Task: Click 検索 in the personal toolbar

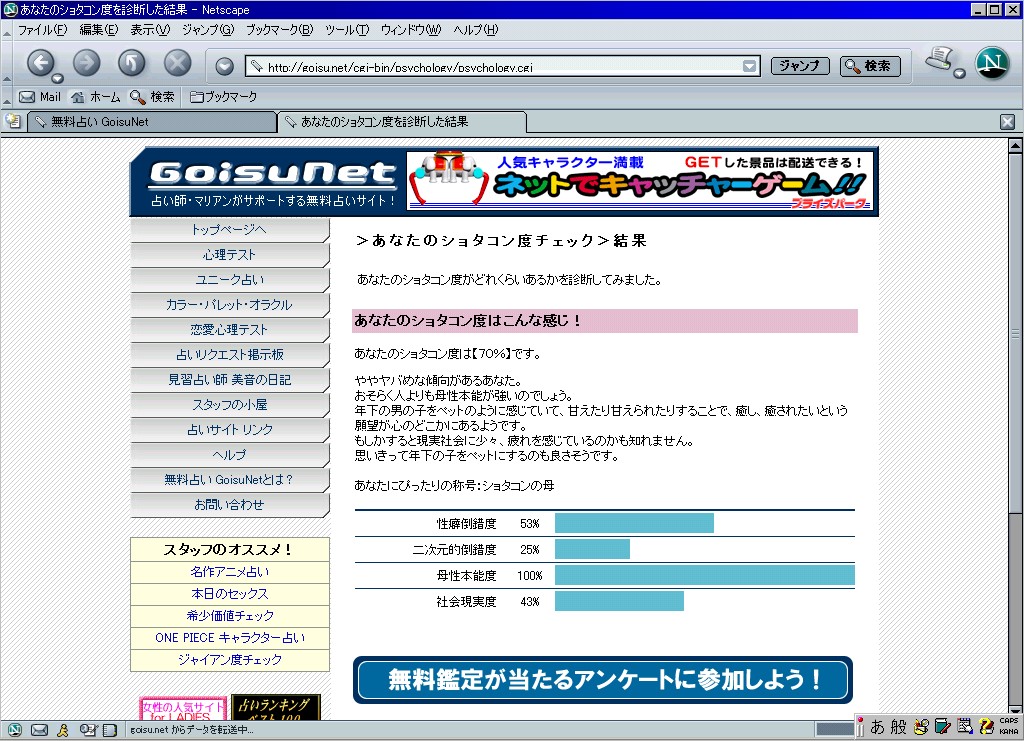Action: point(152,97)
